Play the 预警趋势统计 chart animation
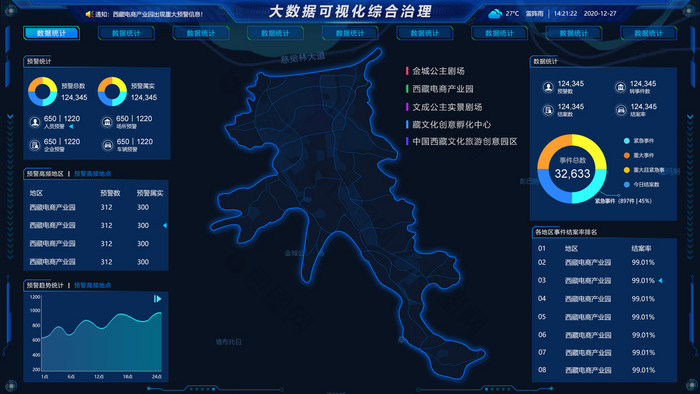700x394 pixels. pyautogui.click(x=157, y=299)
